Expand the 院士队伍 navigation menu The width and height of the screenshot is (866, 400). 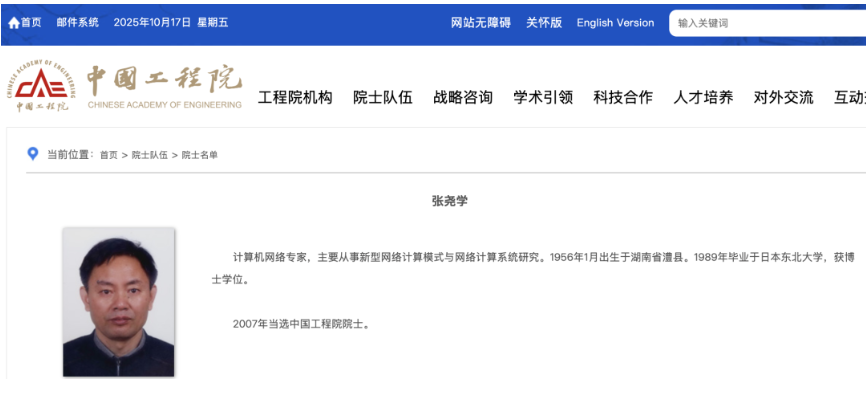[x=383, y=97]
